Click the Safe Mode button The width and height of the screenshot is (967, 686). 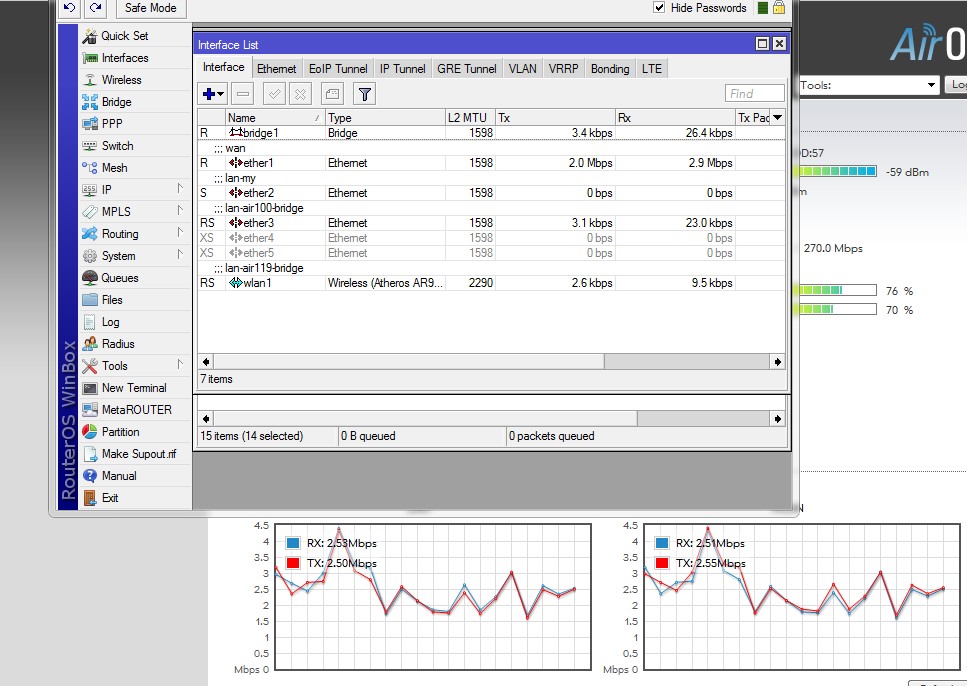[150, 8]
